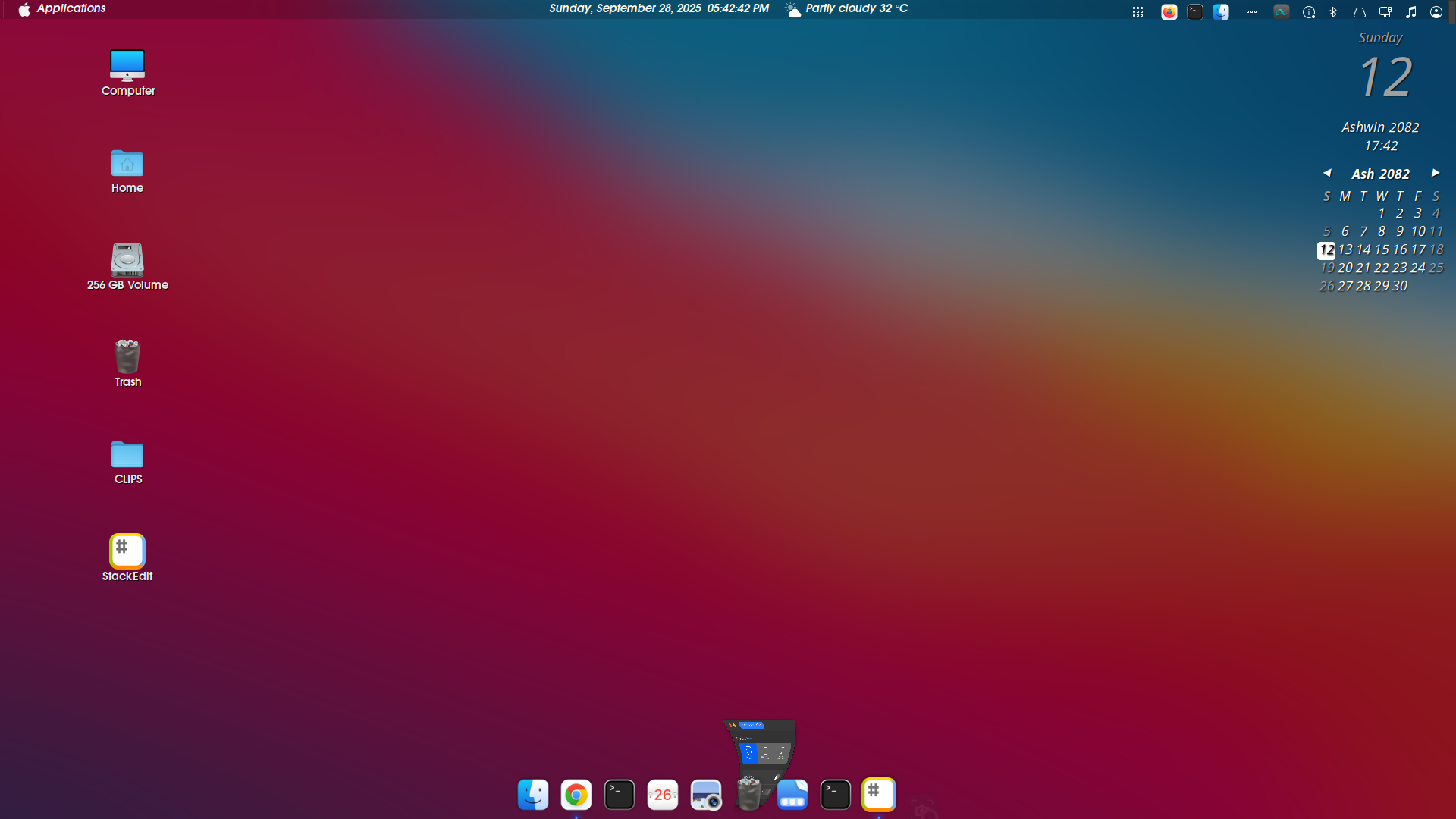This screenshot has width=1456, height=819.
Task: Go to next month in calendar widget
Action: (1435, 173)
